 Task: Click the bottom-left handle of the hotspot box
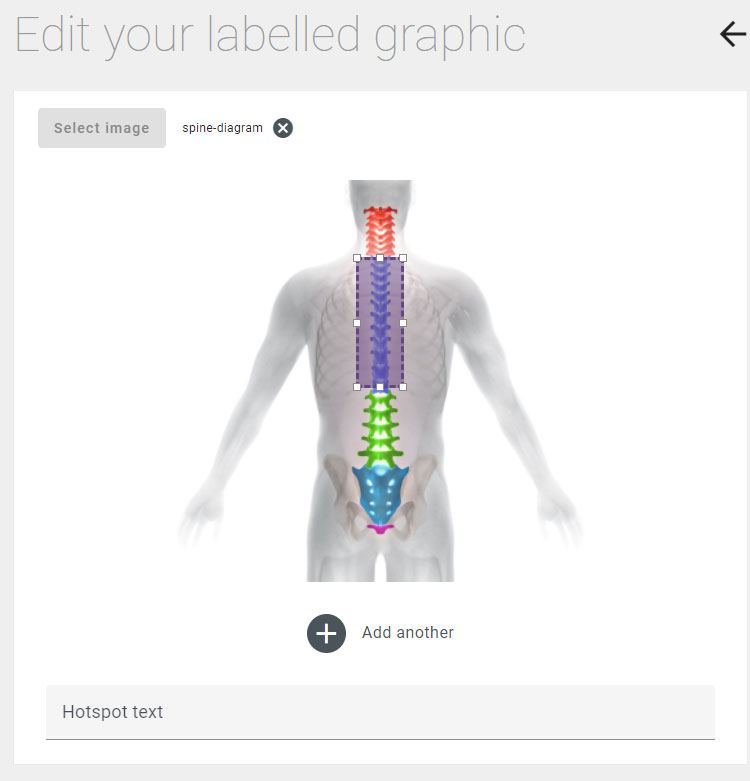357,387
